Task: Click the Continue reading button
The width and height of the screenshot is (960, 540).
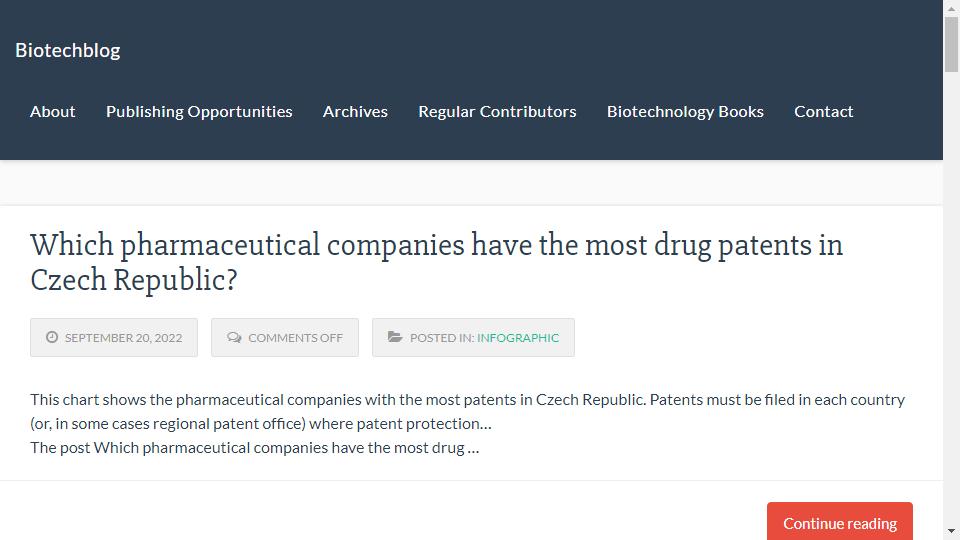Action: tap(839, 522)
